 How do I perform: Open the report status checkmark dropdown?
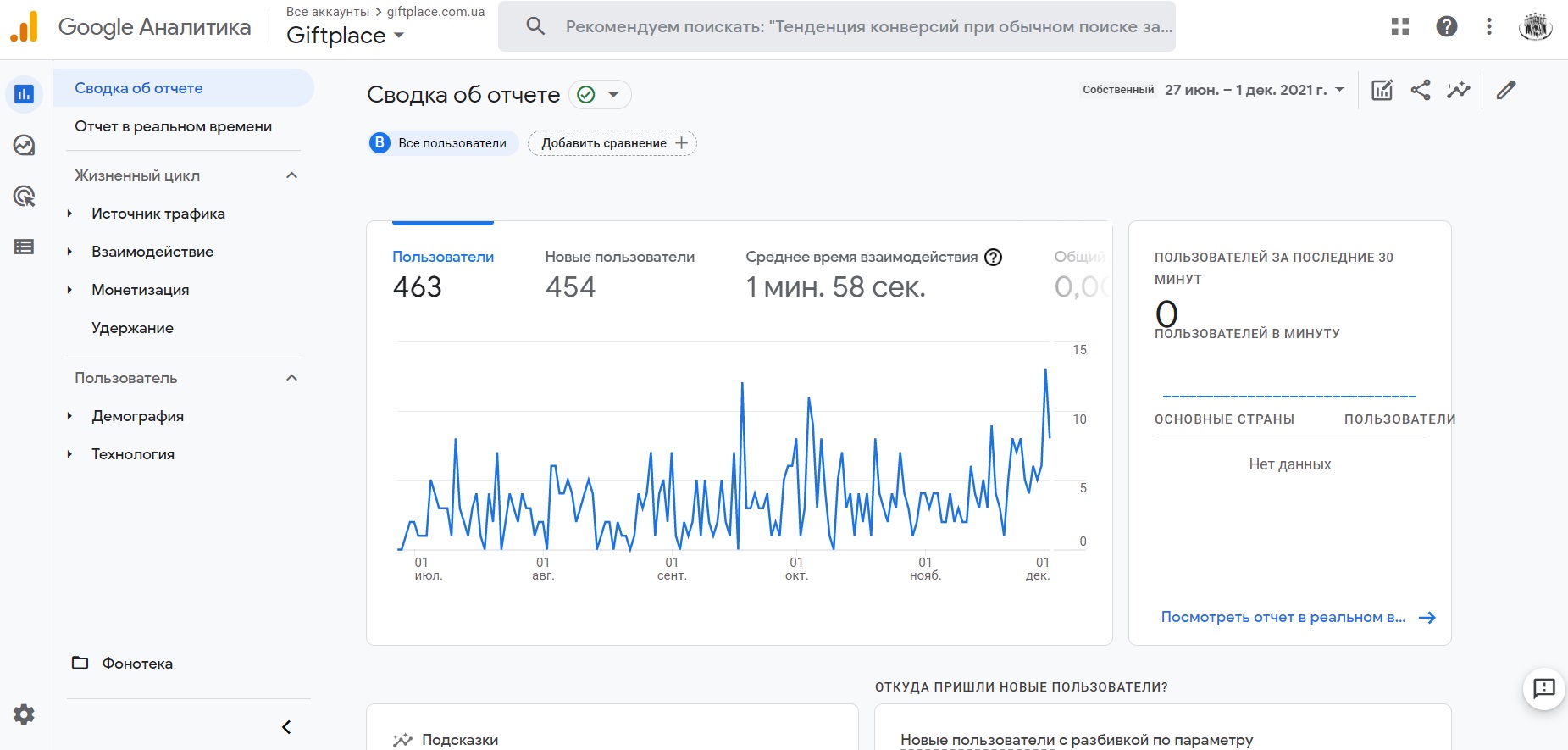(600, 94)
